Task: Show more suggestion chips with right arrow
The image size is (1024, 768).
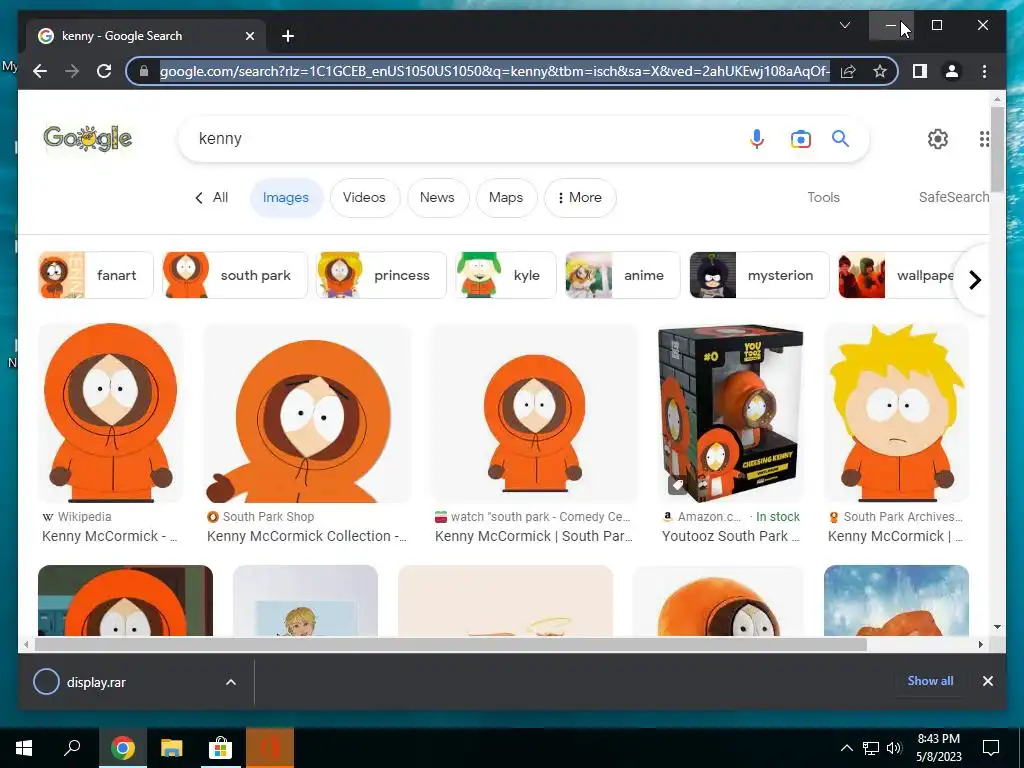Action: (974, 280)
